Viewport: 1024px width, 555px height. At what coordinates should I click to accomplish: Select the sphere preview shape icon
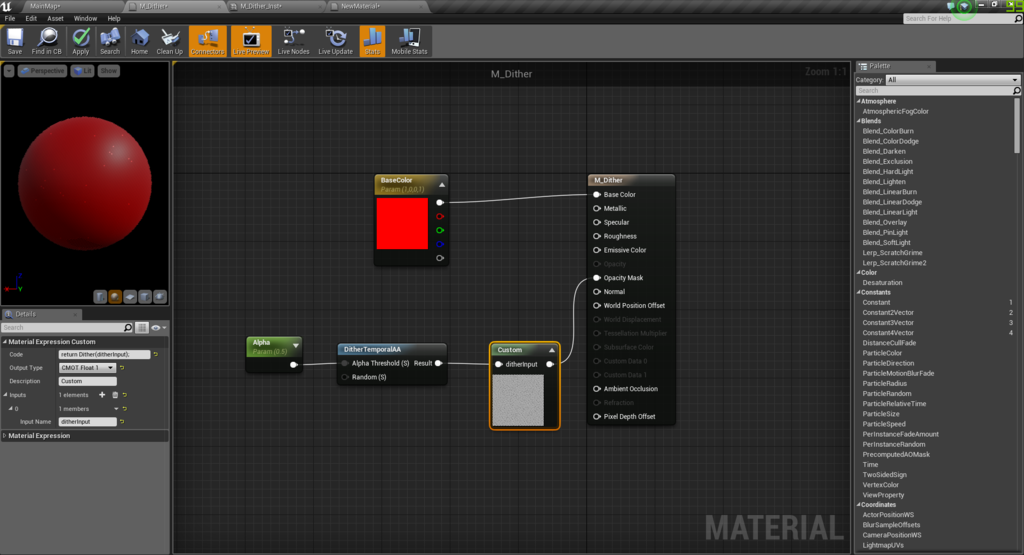[x=115, y=297]
